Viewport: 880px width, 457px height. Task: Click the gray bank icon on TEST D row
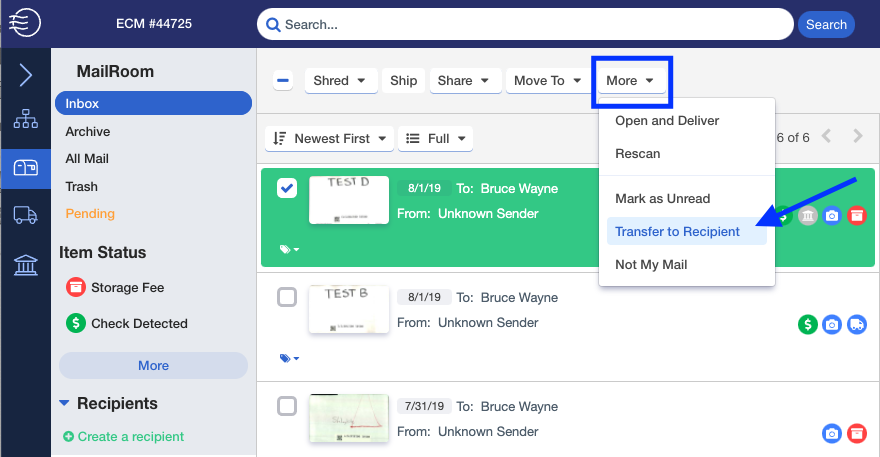808,216
